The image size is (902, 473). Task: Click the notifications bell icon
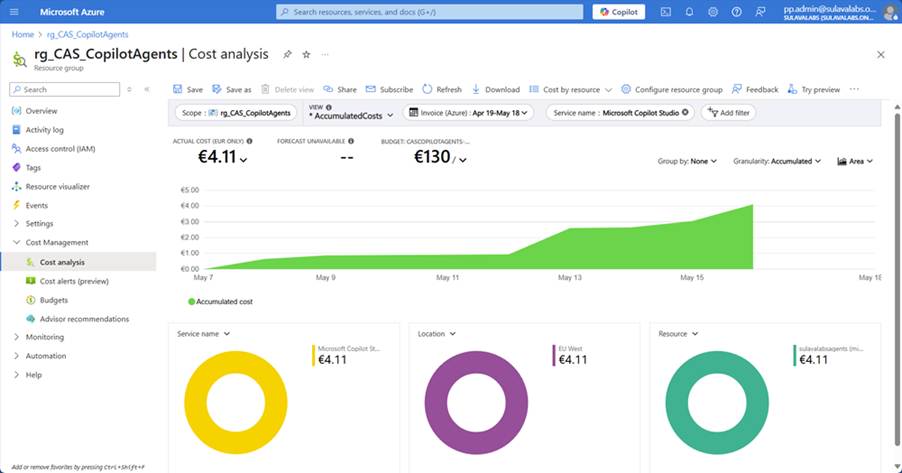[689, 12]
